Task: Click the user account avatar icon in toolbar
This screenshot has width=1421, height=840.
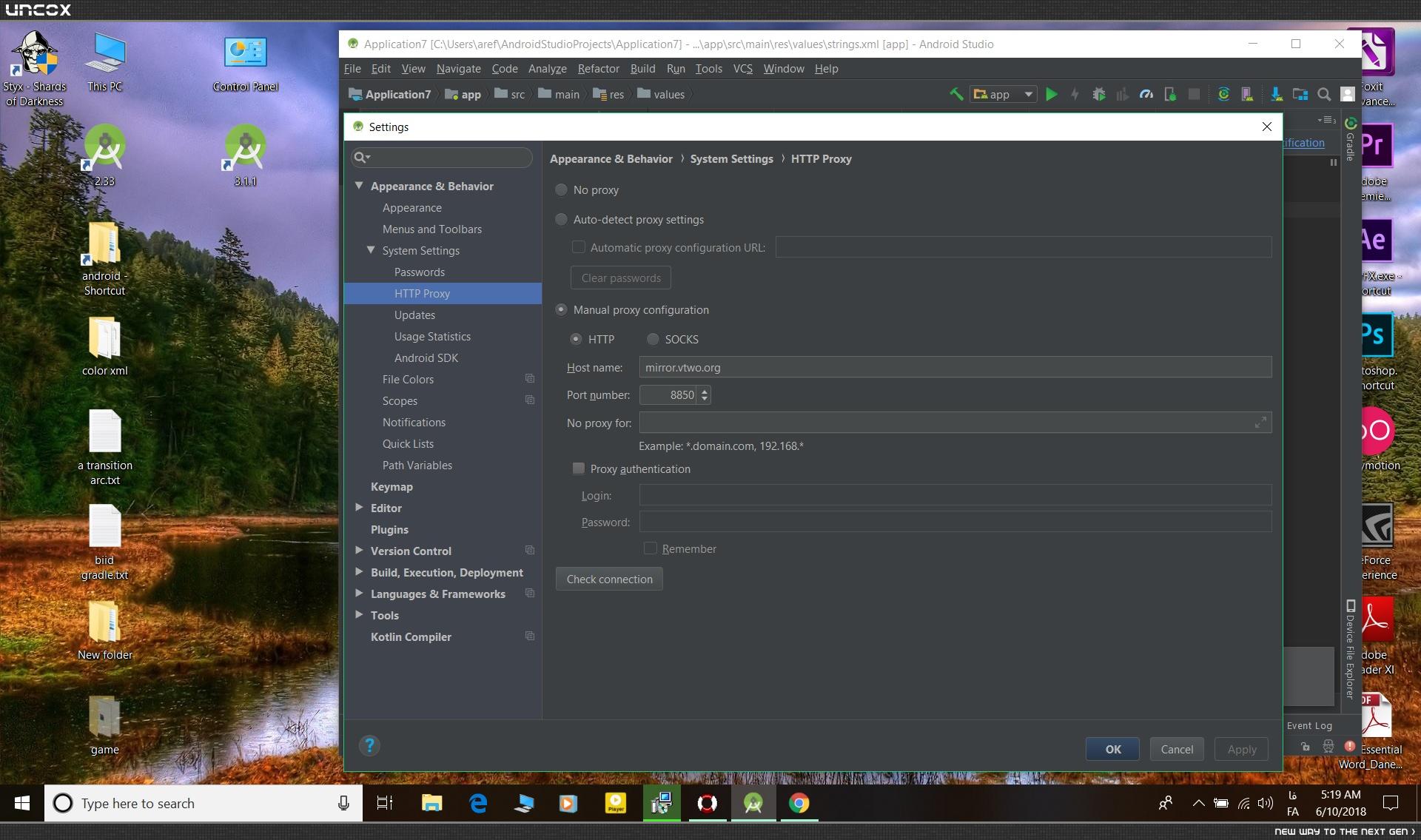Action: (x=1348, y=94)
